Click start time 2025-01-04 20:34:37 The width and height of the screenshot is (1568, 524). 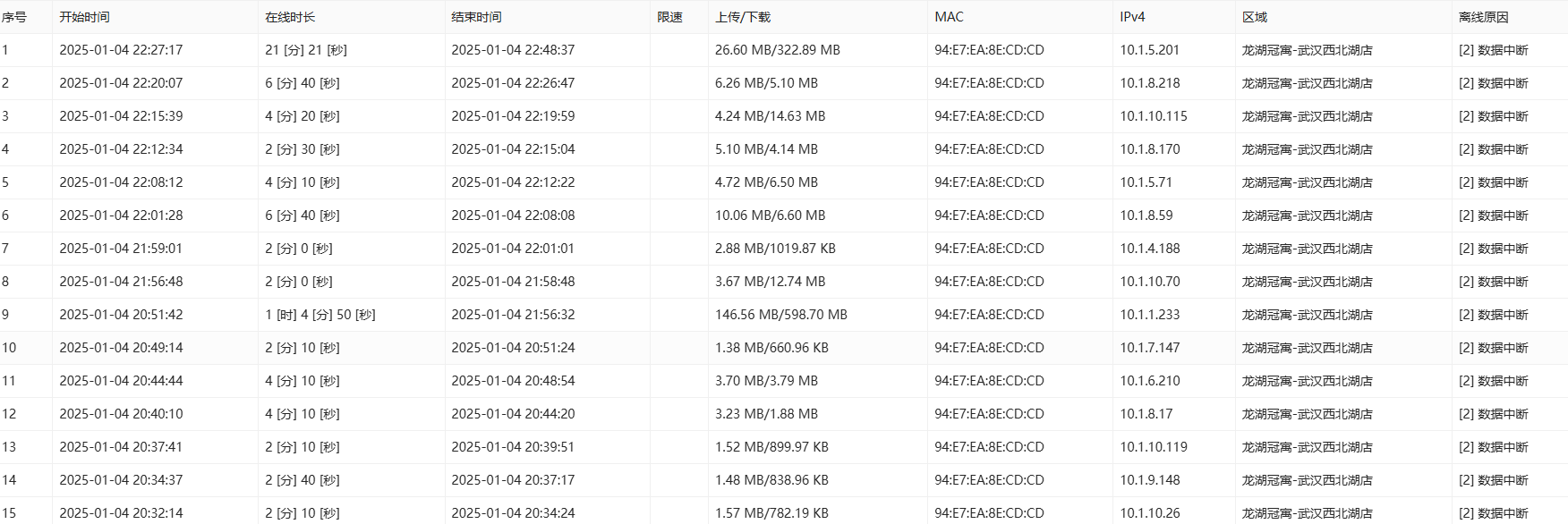tap(121, 480)
